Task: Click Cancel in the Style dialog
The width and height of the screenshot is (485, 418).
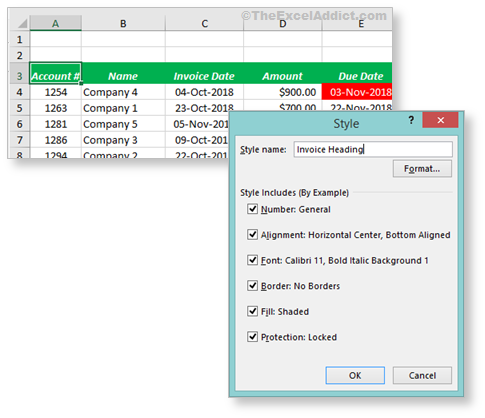Action: click(422, 375)
